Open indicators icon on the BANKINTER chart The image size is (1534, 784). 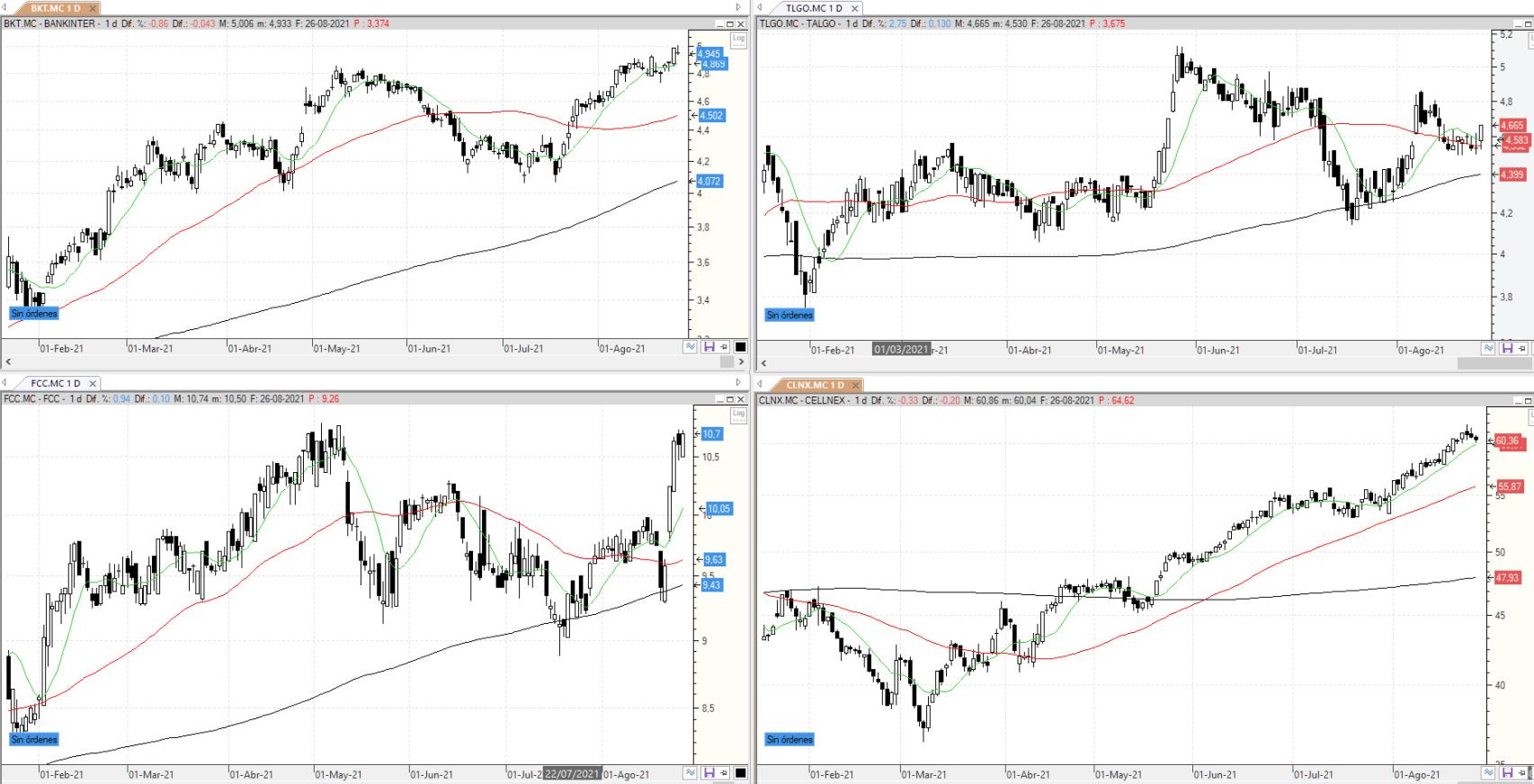[691, 347]
